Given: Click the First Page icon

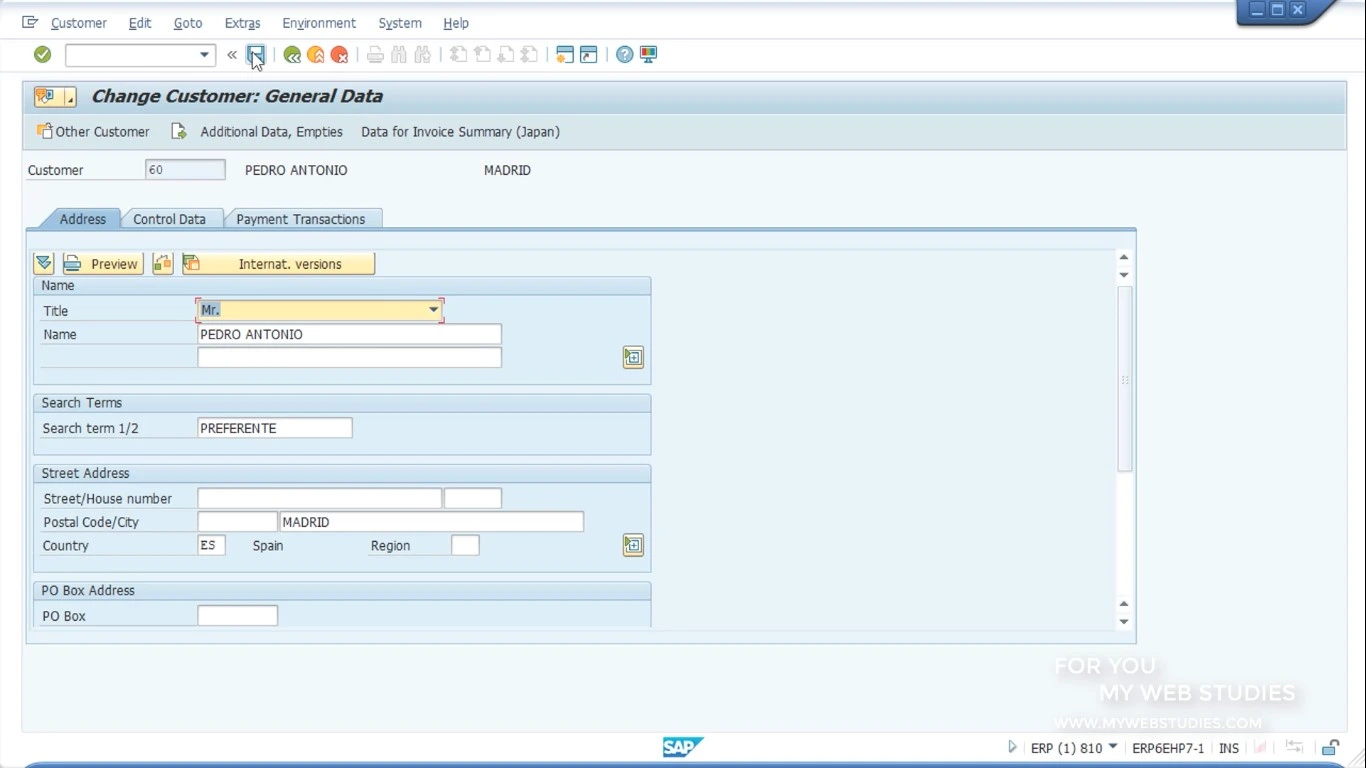Looking at the screenshot, I should coord(458,55).
